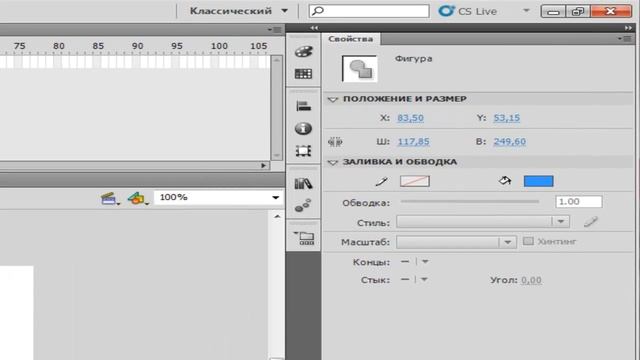Click the stroke color swatch (none)
This screenshot has height=360, width=640.
point(415,181)
